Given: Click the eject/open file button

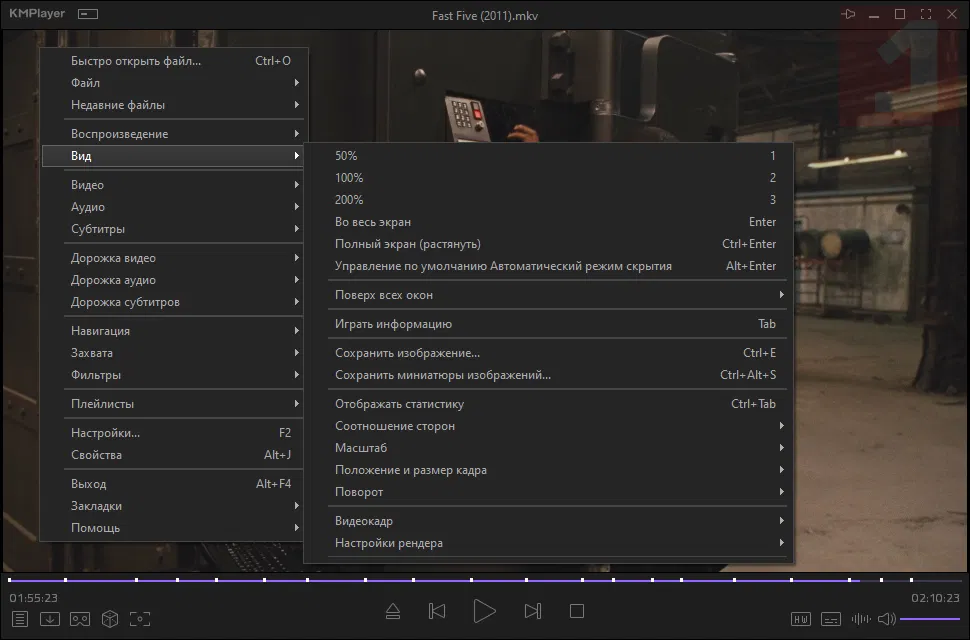Looking at the screenshot, I should pyautogui.click(x=393, y=612).
